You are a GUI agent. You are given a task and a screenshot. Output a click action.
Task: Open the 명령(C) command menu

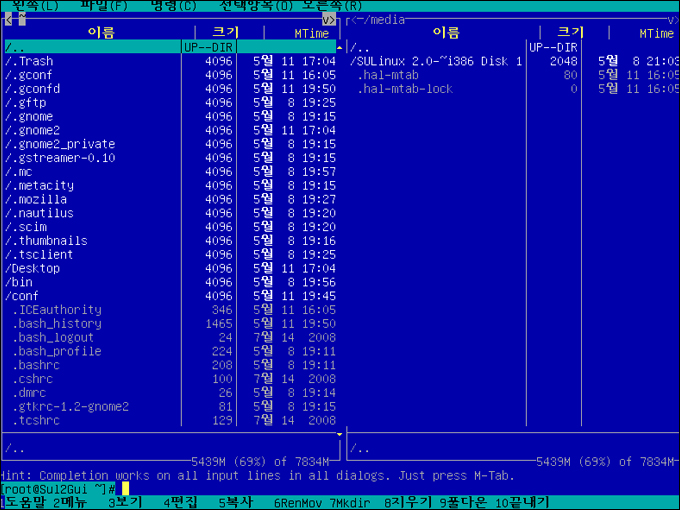point(174,5)
